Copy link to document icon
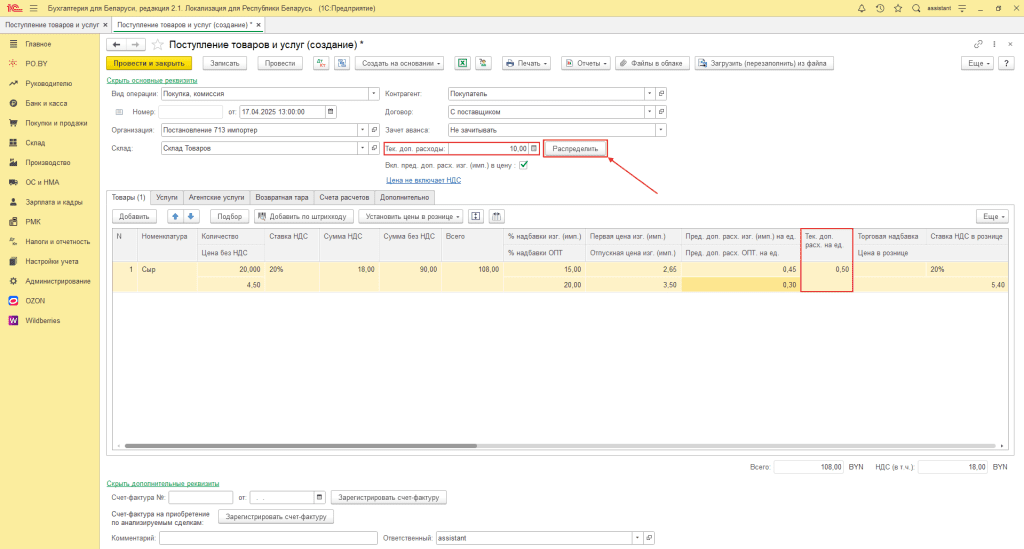1024x549 pixels. (978, 44)
